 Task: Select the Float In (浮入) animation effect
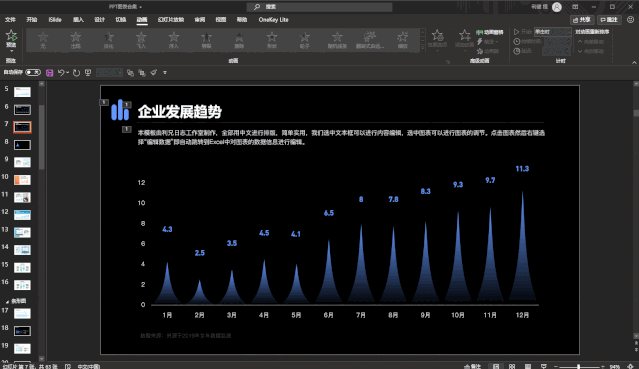pos(174,40)
